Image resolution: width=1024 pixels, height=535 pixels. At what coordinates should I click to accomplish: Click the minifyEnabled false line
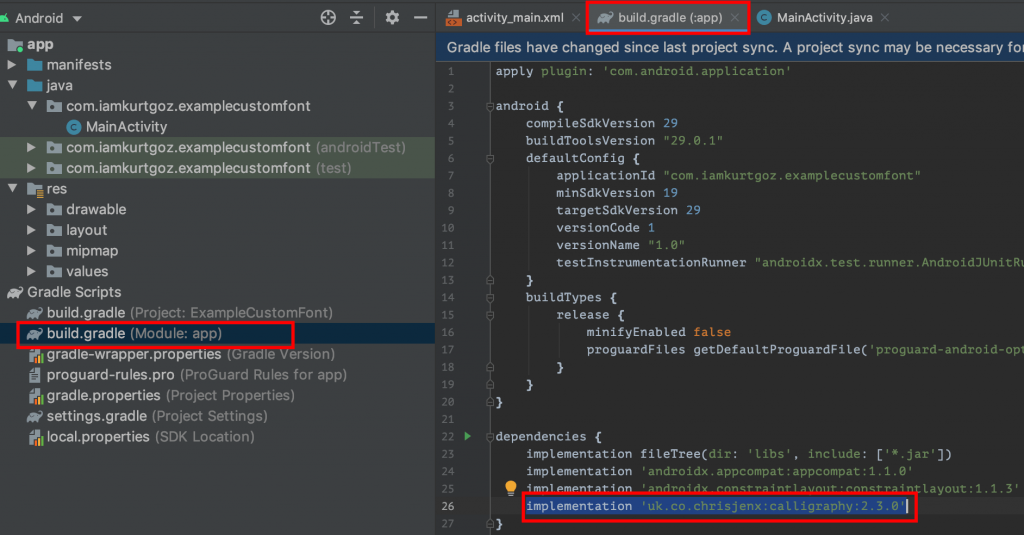coord(658,332)
